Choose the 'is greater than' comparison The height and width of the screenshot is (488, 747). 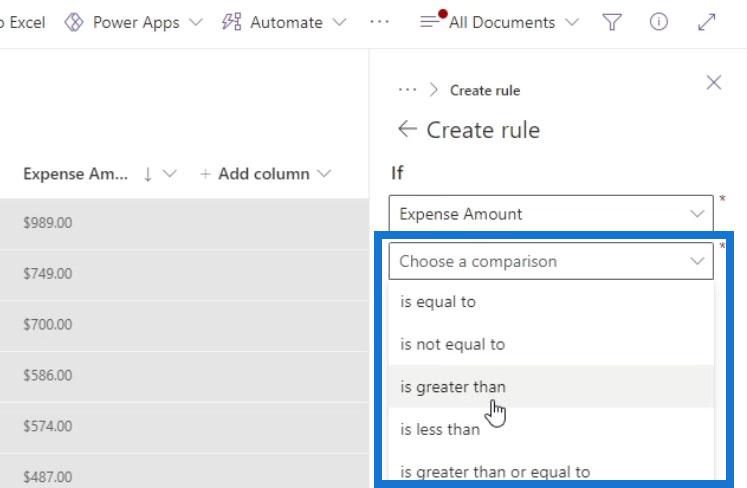tap(551, 386)
